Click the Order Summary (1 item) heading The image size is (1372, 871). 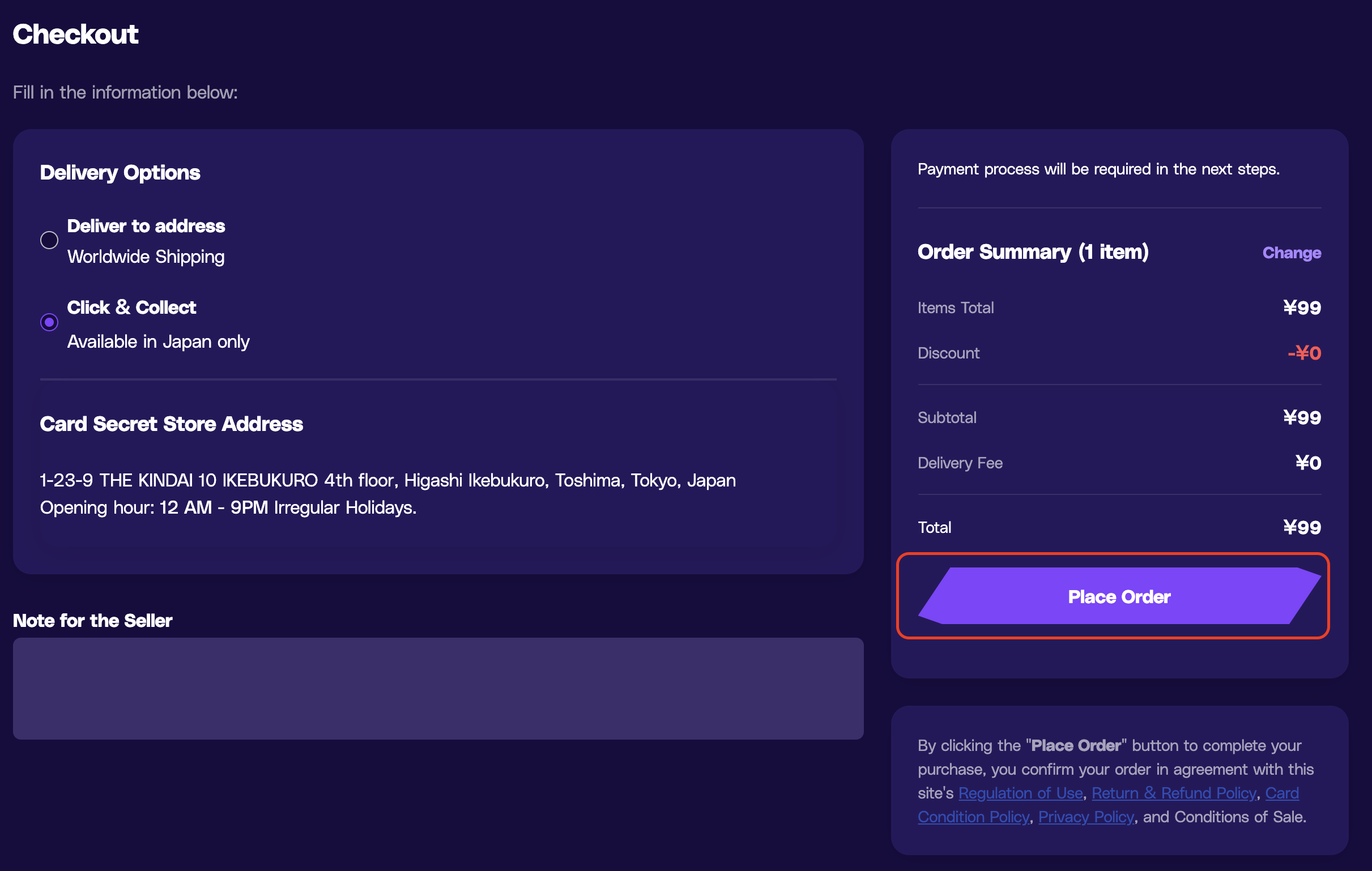coord(1033,252)
